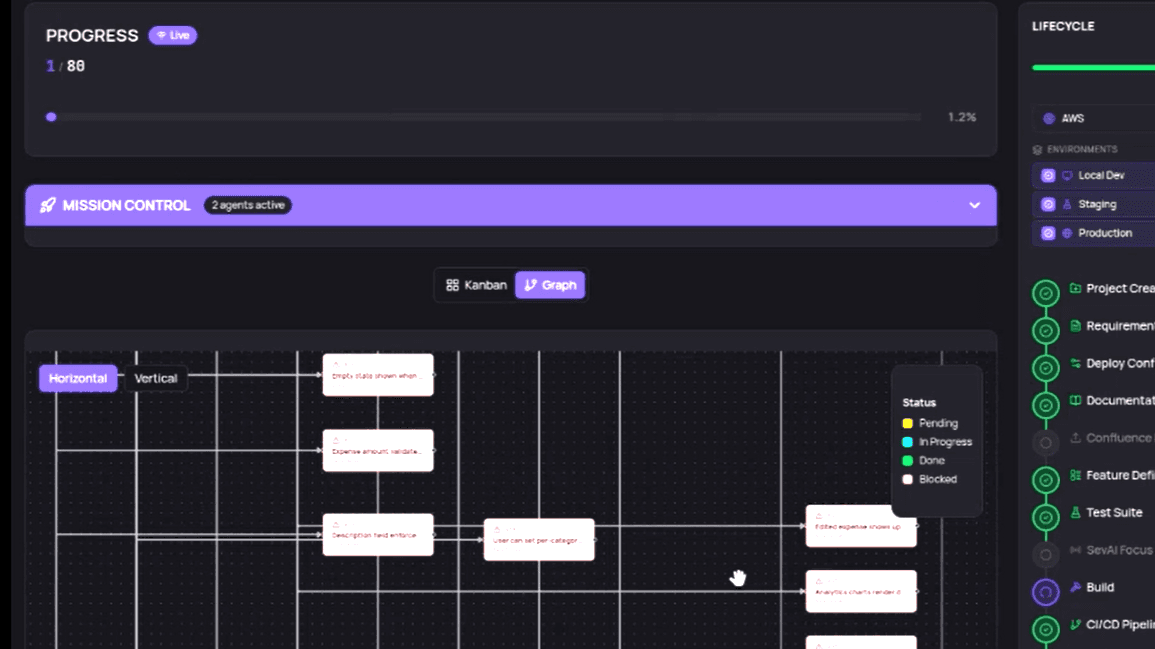Select Vertical graph layout
Screen dimensions: 1155x649
pyautogui.click(x=155, y=379)
